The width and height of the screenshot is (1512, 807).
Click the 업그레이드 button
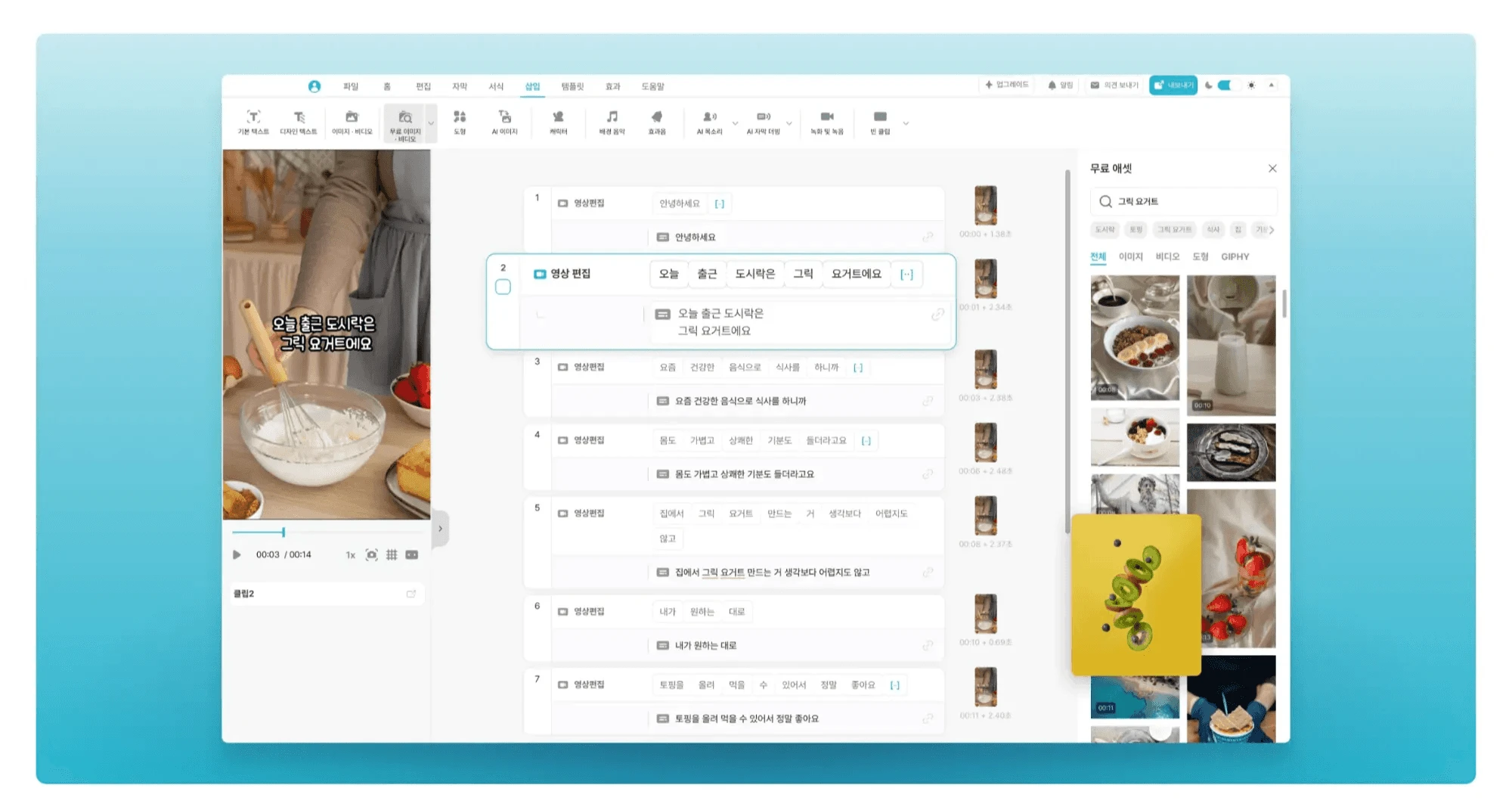pos(1007,85)
